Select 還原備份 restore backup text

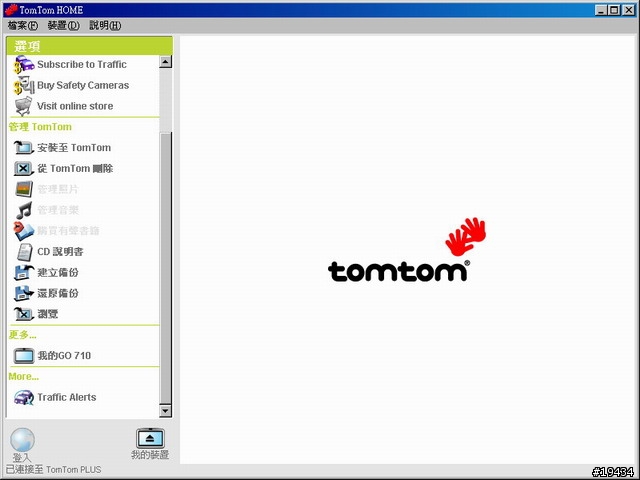[58, 293]
